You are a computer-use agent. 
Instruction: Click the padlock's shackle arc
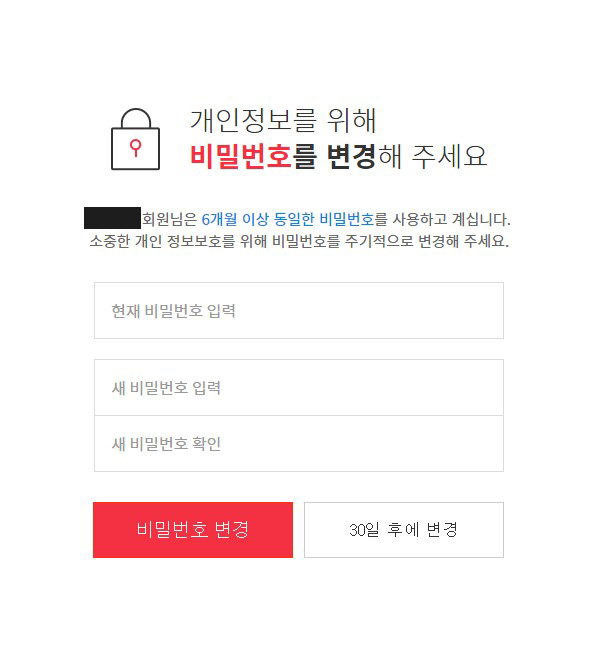point(135,118)
